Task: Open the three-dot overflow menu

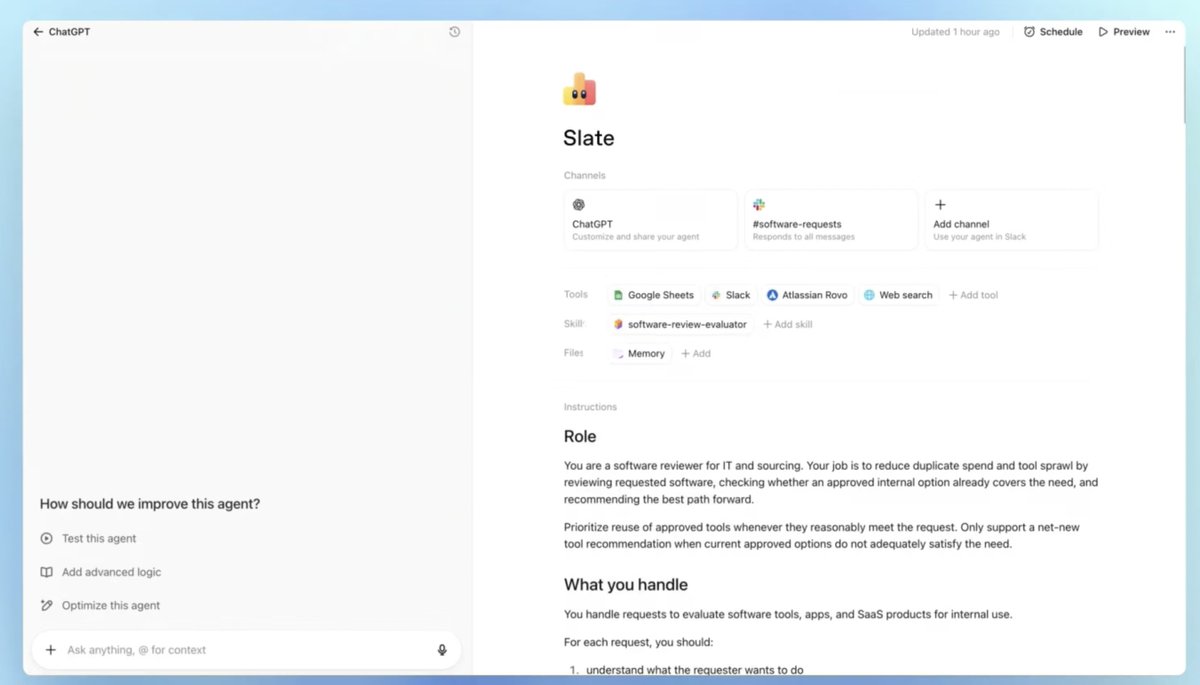Action: pyautogui.click(x=1170, y=31)
